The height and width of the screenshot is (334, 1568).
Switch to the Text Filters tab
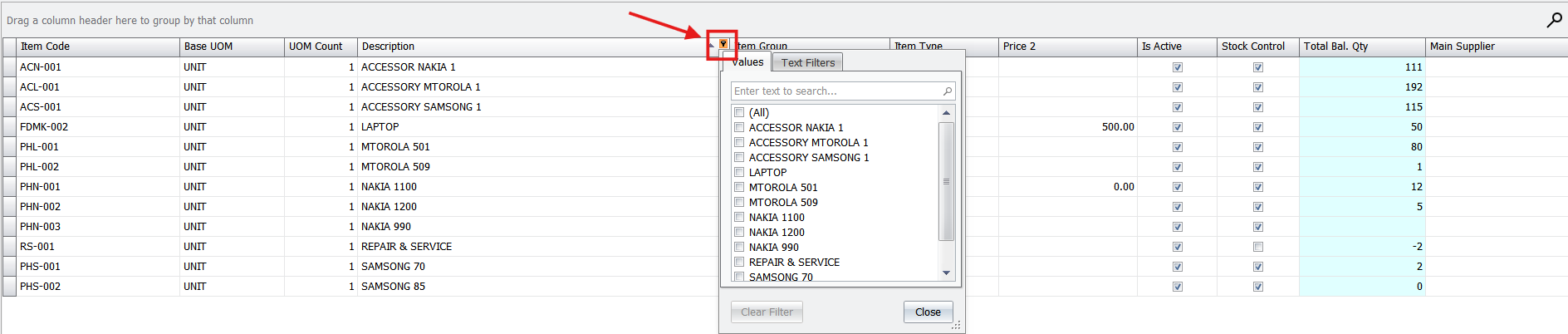807,62
